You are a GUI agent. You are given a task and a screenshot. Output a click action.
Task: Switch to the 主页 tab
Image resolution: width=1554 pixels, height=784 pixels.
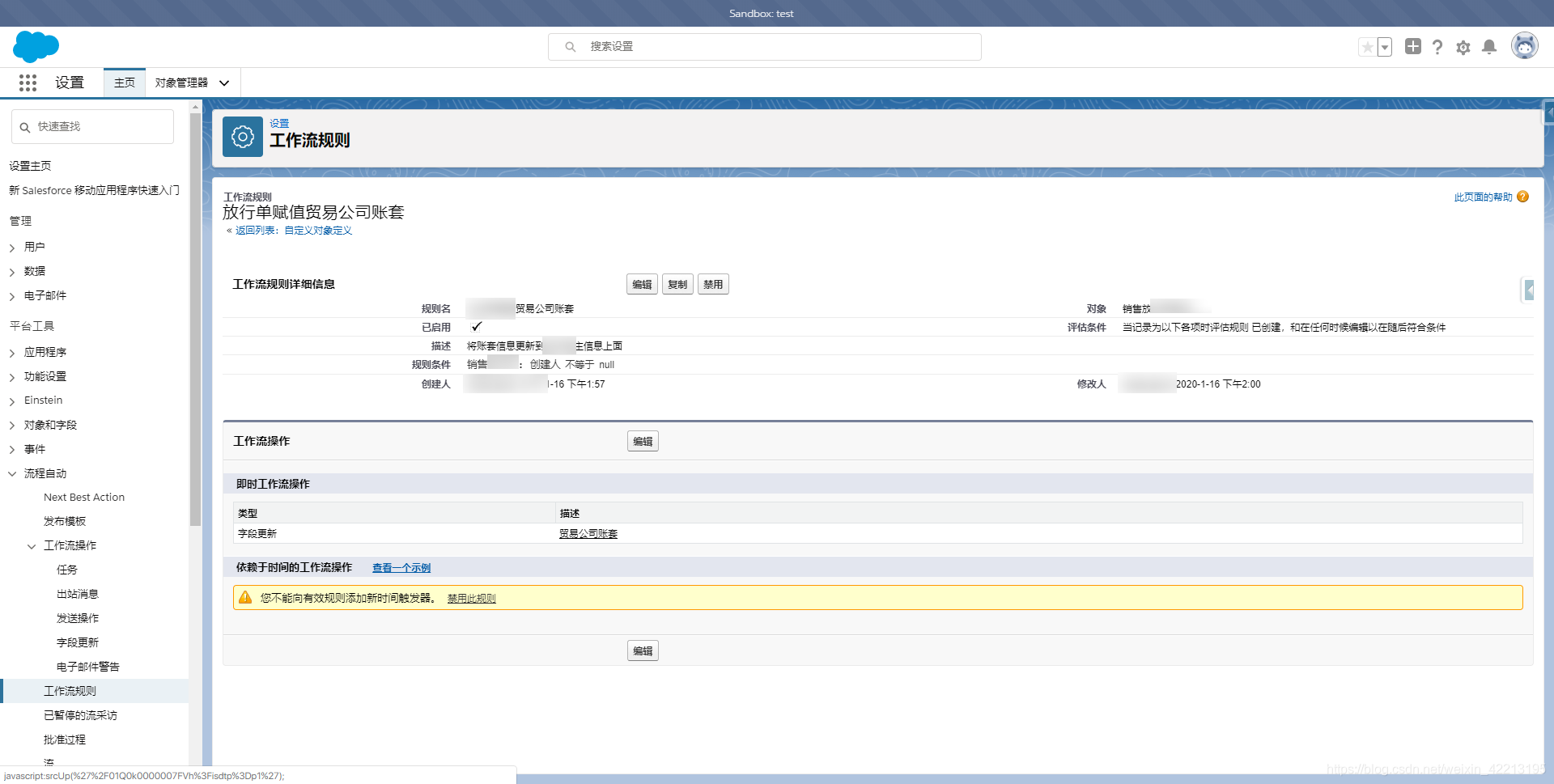125,83
